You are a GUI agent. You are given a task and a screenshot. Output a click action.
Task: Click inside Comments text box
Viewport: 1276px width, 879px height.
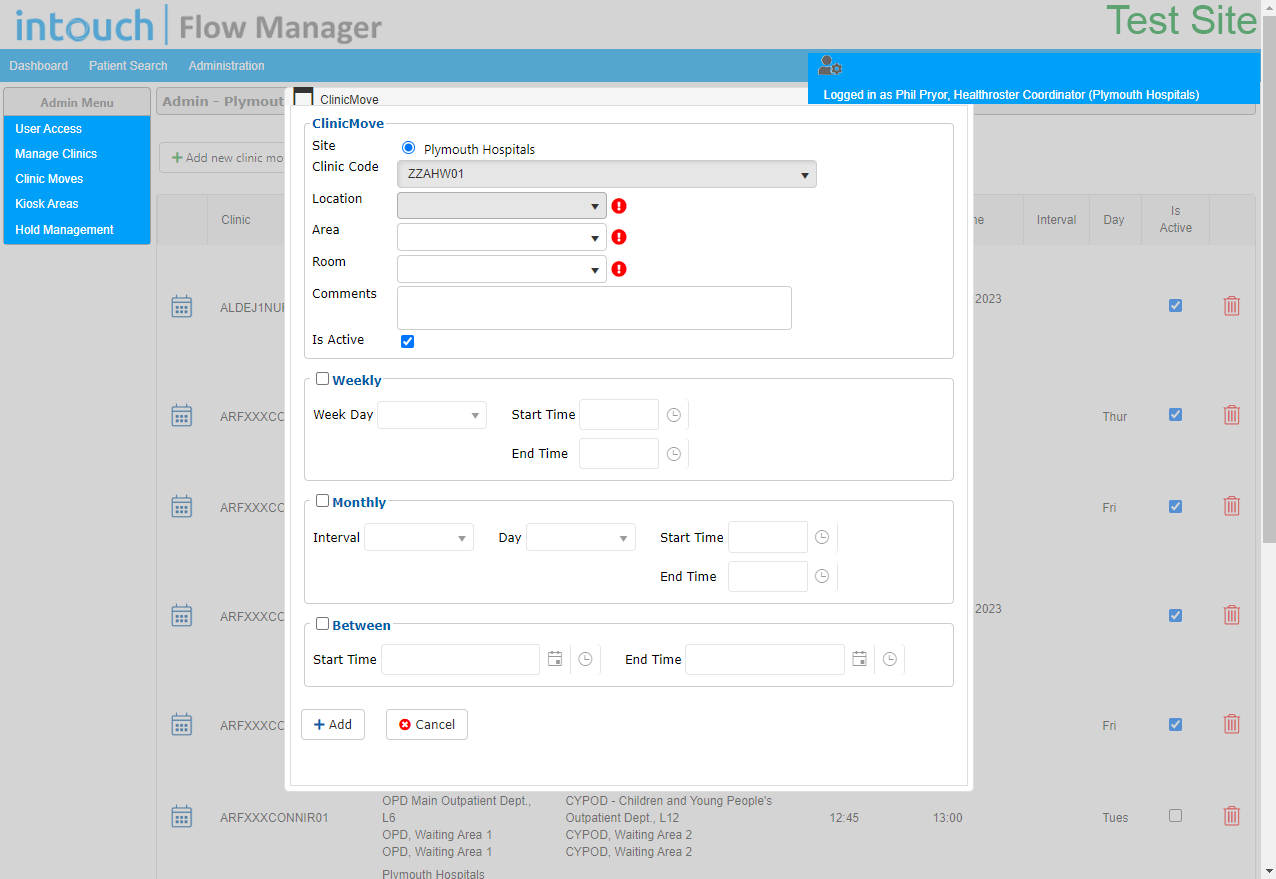tap(594, 308)
